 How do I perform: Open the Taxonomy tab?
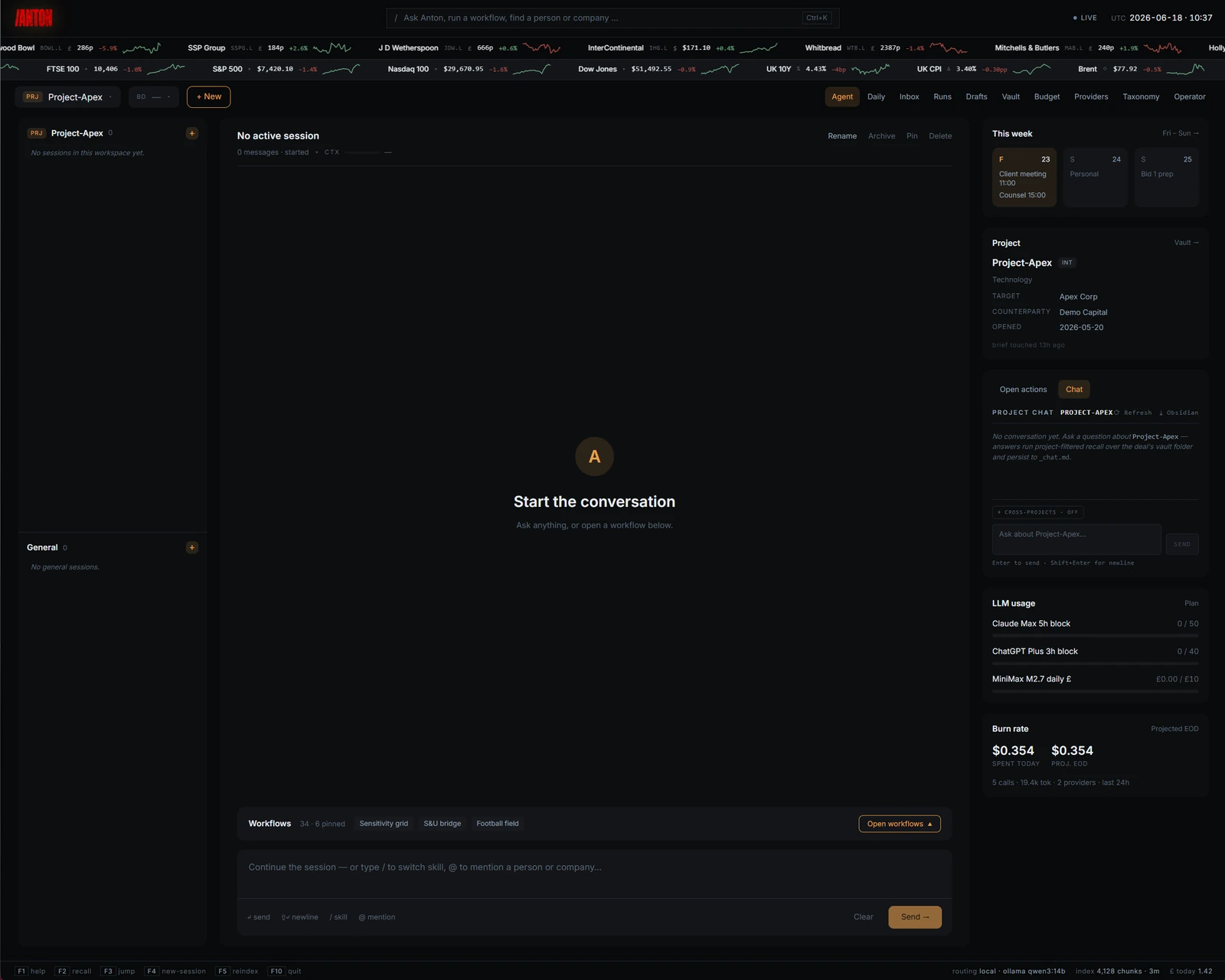point(1141,96)
